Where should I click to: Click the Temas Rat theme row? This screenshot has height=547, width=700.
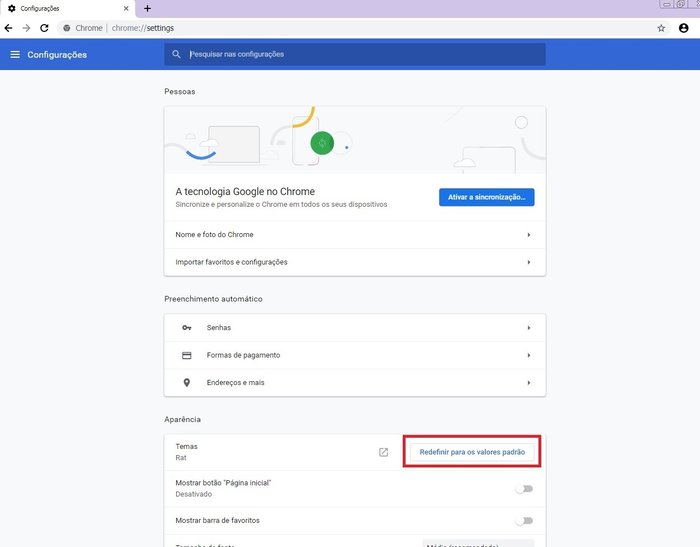(355, 452)
